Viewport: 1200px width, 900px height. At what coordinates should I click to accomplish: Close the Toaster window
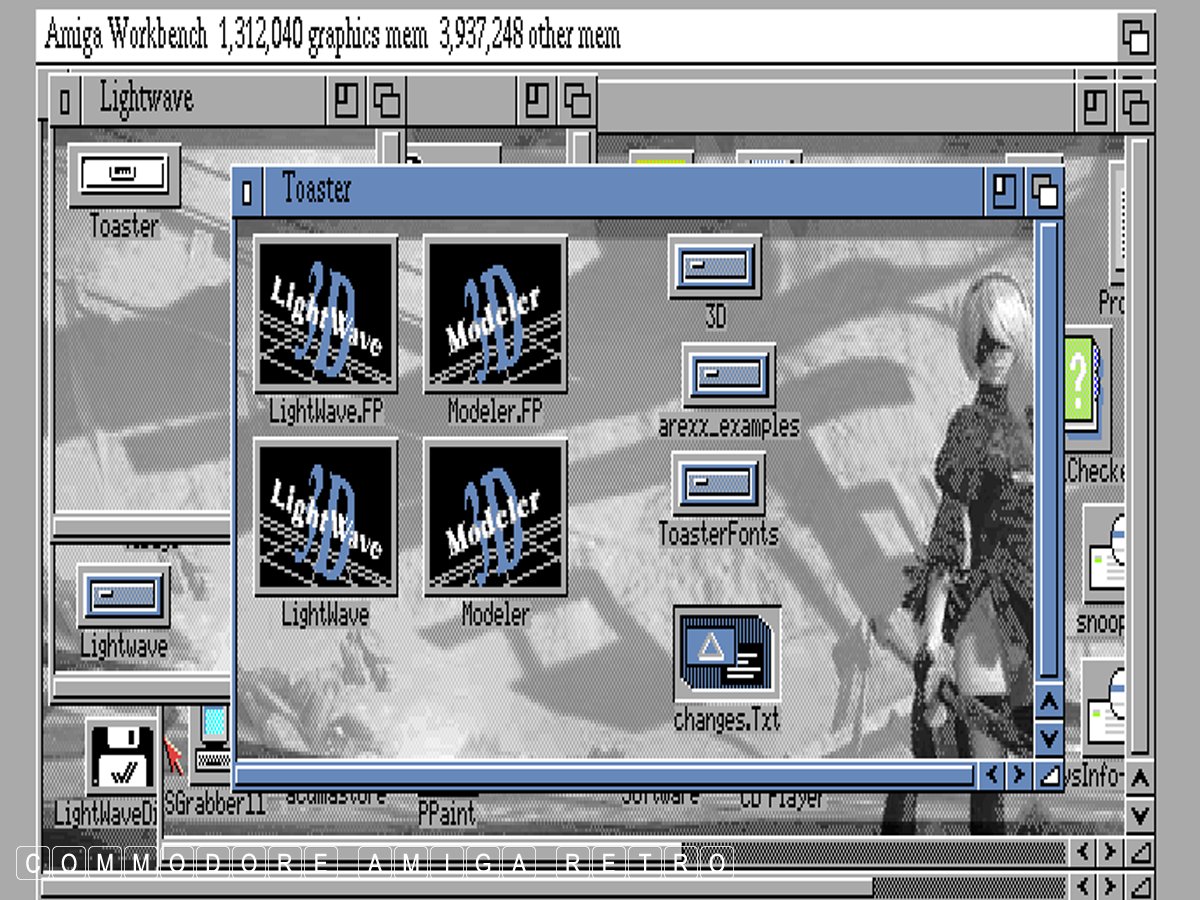248,191
